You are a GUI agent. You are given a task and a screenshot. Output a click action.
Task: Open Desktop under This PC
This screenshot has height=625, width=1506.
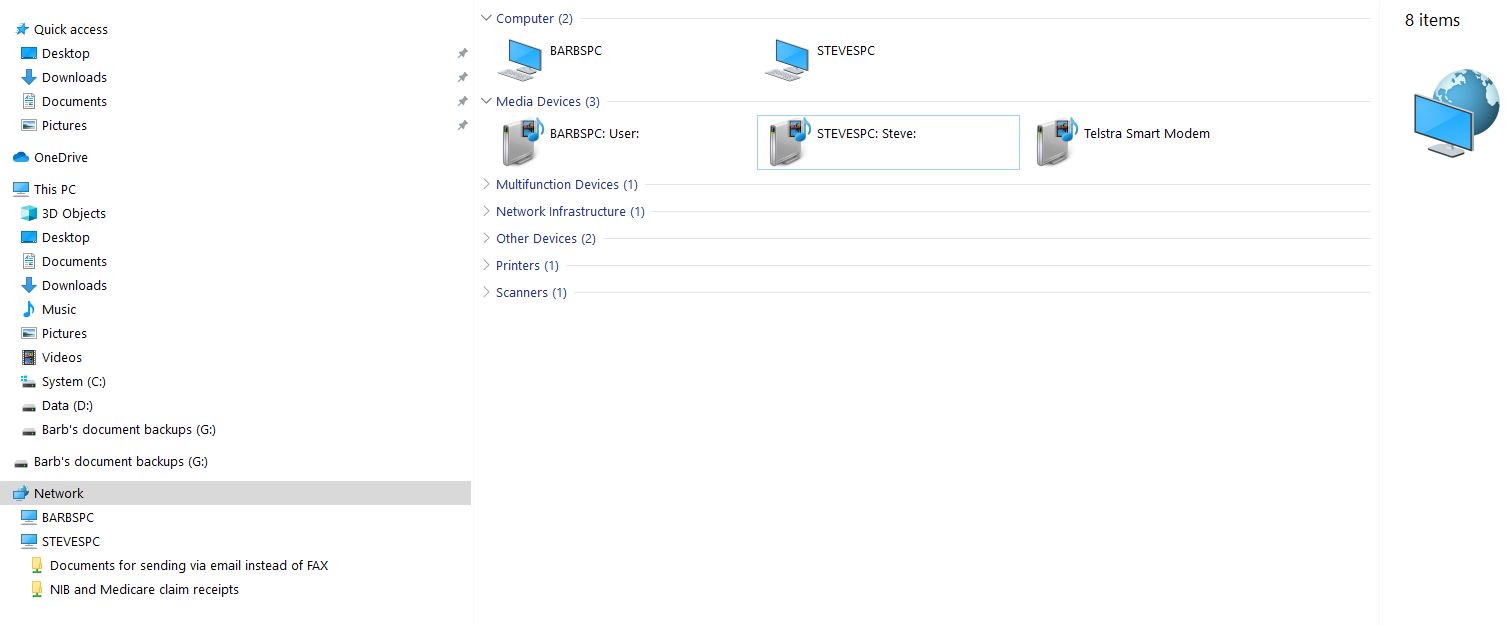pos(65,237)
